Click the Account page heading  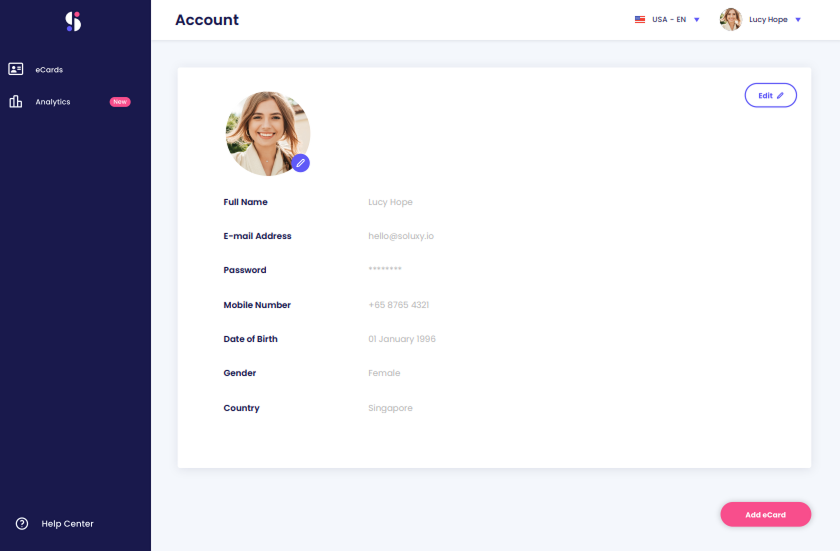pyautogui.click(x=207, y=20)
